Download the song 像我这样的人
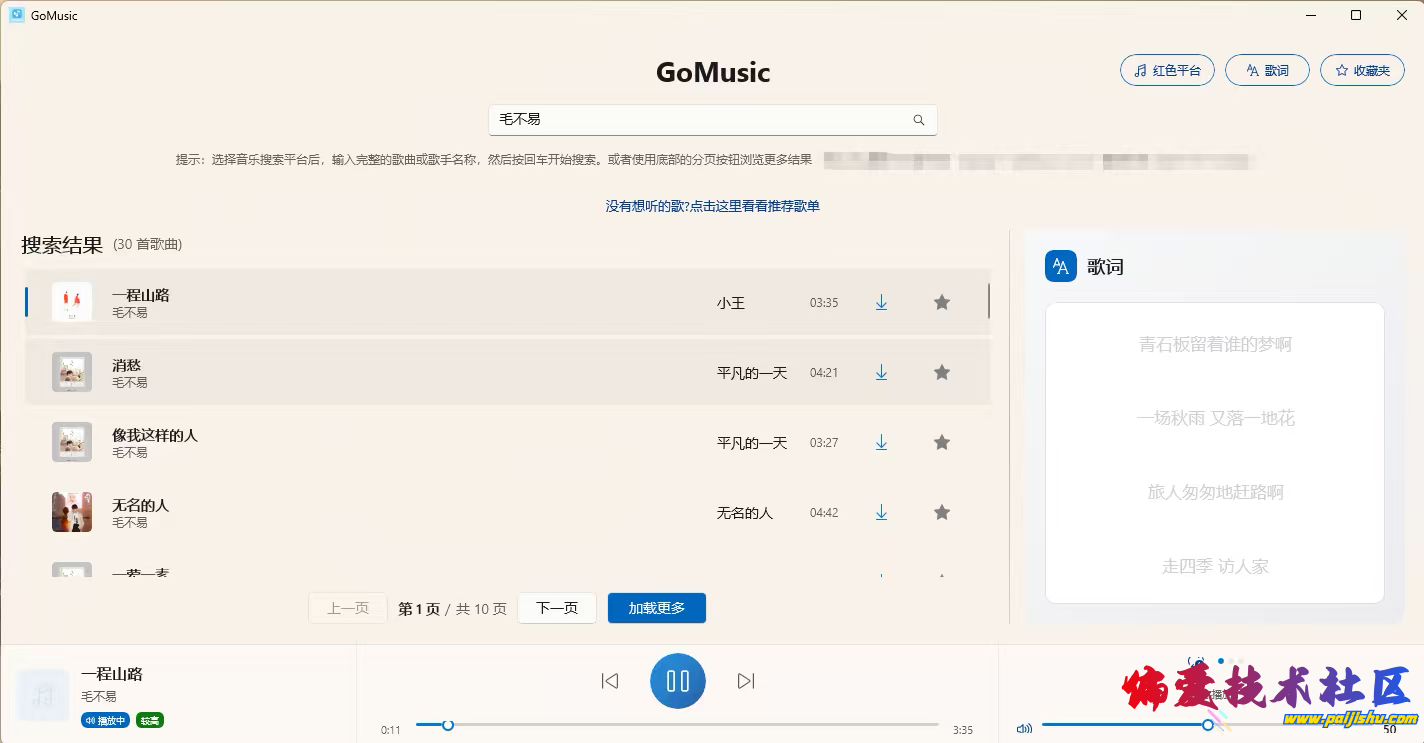Viewport: 1424px width, 743px height. tap(881, 442)
